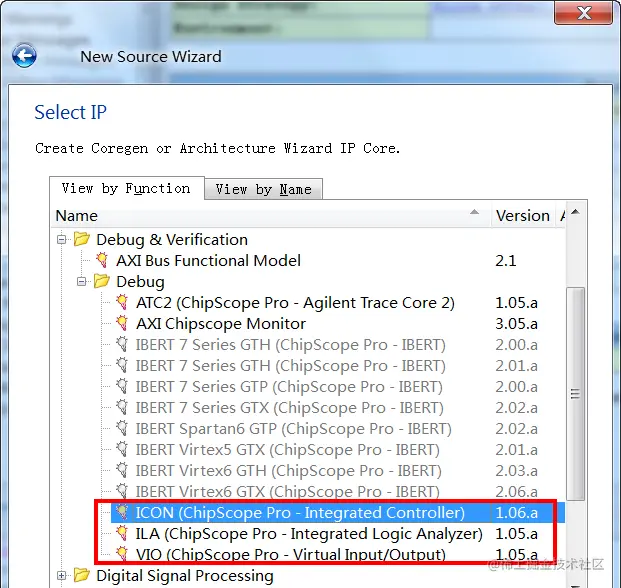This screenshot has height=588, width=621.
Task: Click the VIO core lightbulb icon
Action: click(122, 554)
